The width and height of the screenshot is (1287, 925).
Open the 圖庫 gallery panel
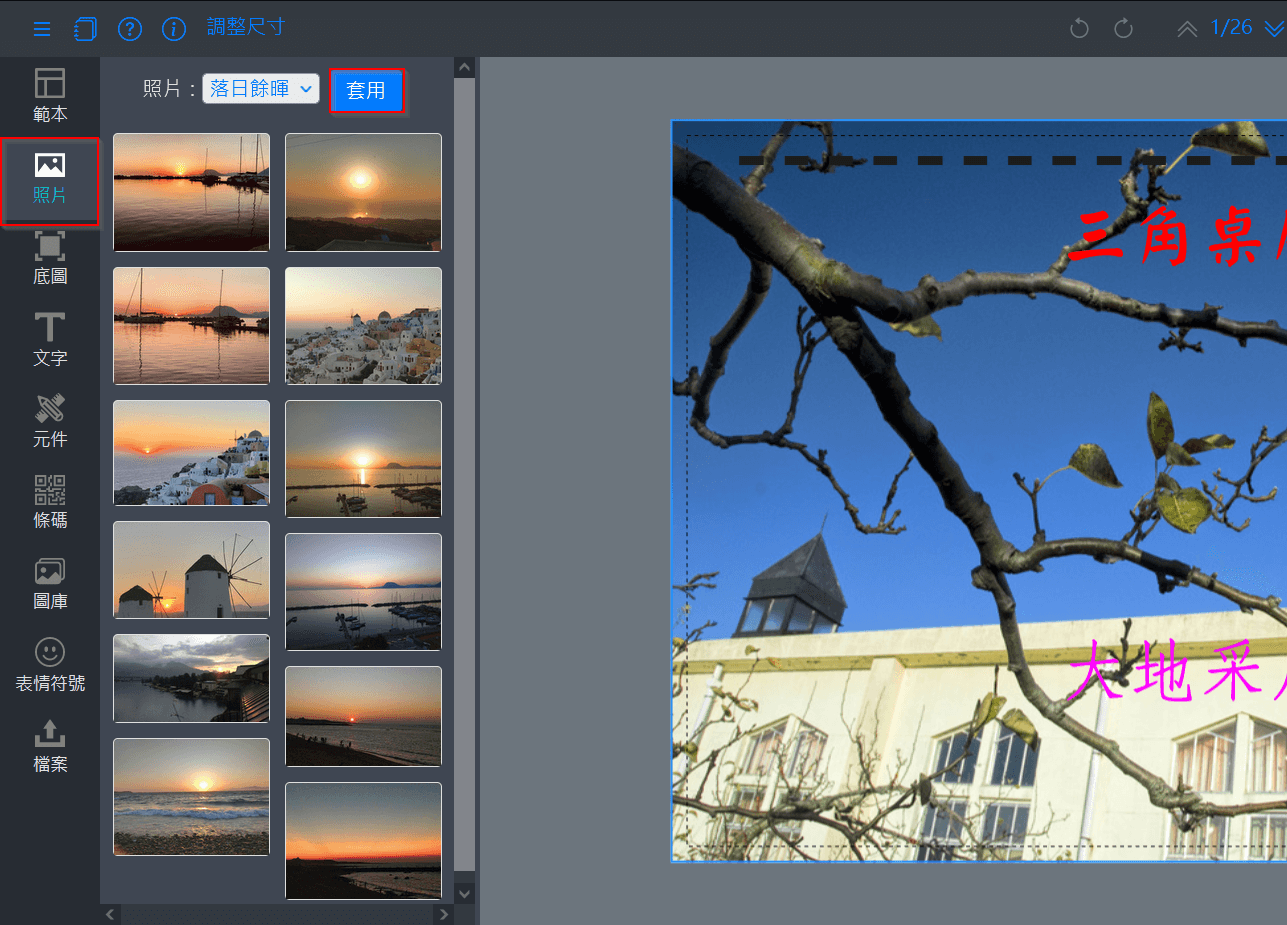pos(50,583)
